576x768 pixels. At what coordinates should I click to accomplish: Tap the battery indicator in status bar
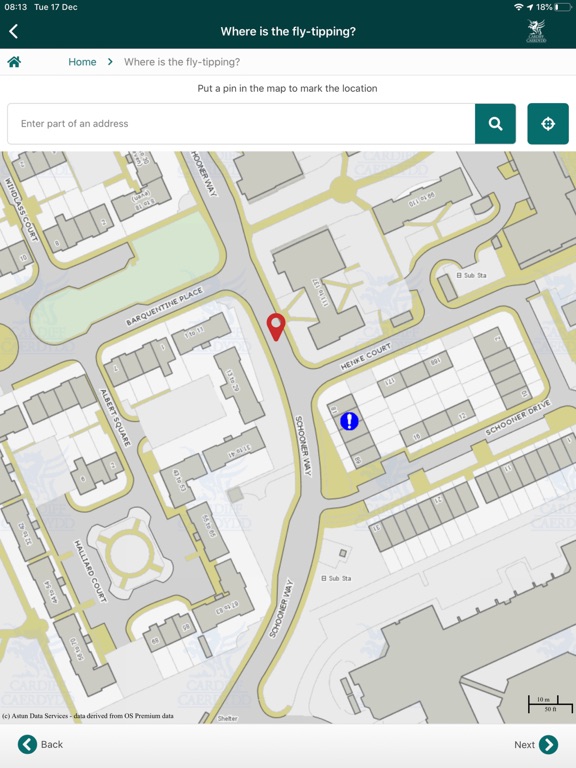[563, 7]
